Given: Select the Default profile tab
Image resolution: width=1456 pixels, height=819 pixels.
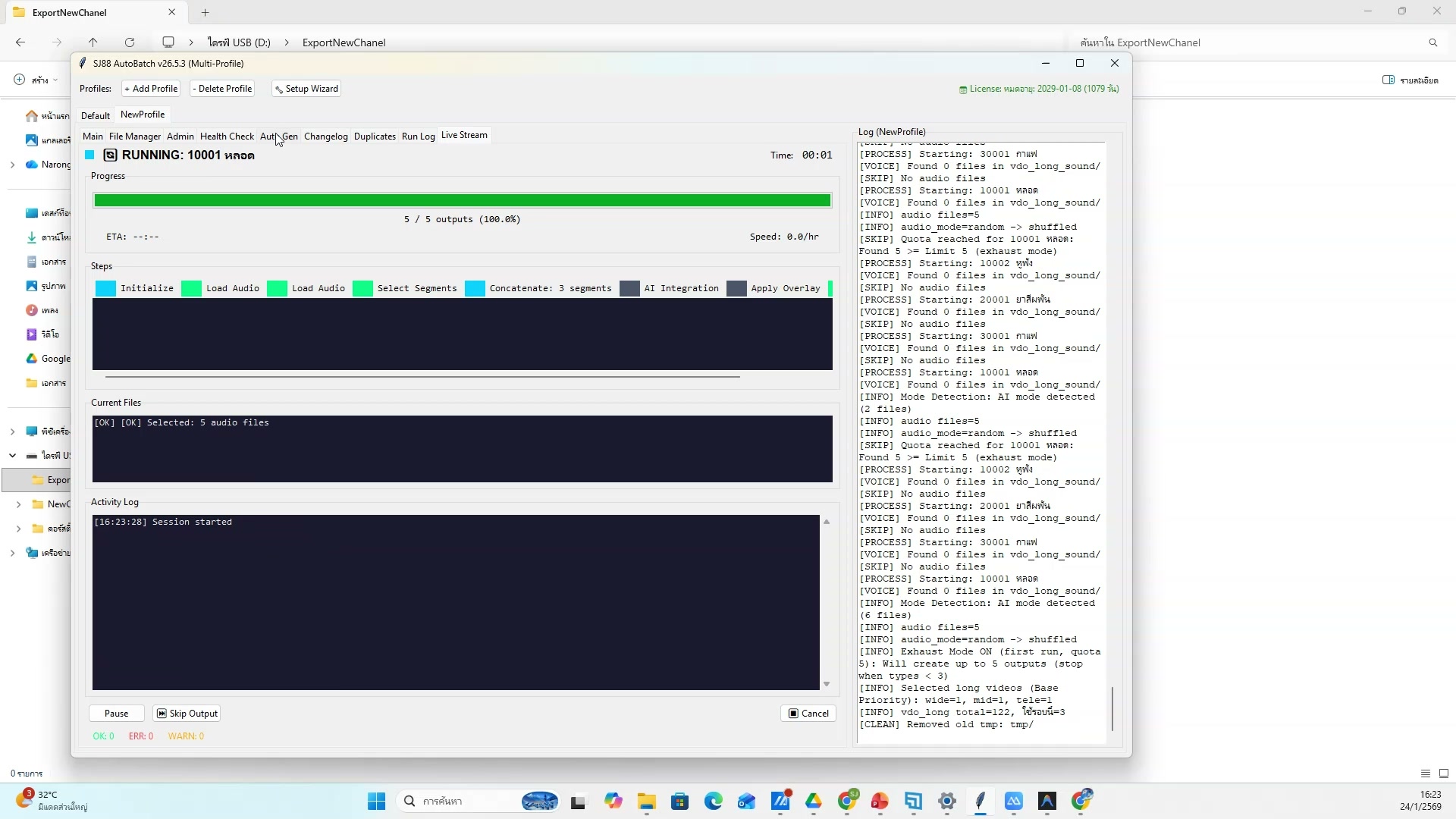Looking at the screenshot, I should (96, 116).
